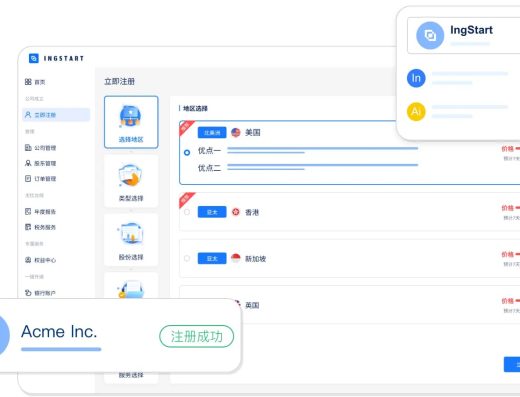The width and height of the screenshot is (520, 397).
Task: Open 公司管理 in the sidebar
Action: [x=40, y=148]
